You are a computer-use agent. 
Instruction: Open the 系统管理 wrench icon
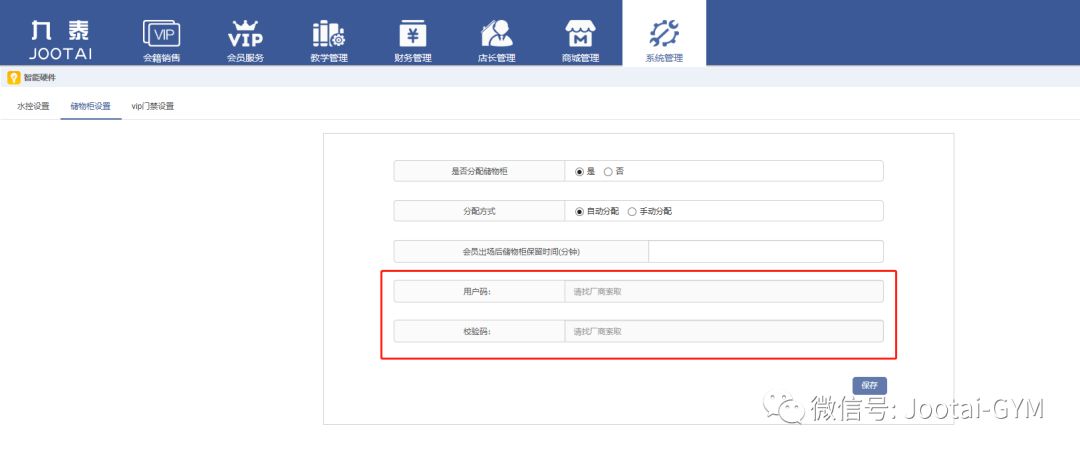pos(665,33)
